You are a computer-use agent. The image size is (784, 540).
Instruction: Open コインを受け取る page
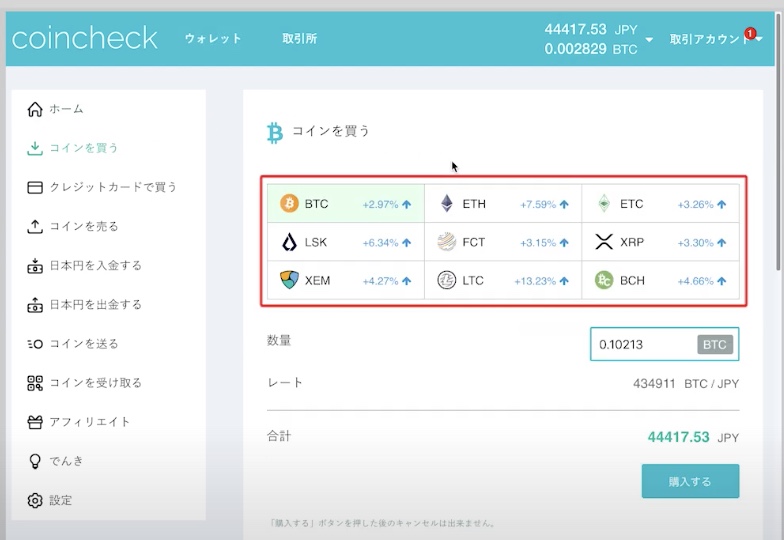(96, 383)
